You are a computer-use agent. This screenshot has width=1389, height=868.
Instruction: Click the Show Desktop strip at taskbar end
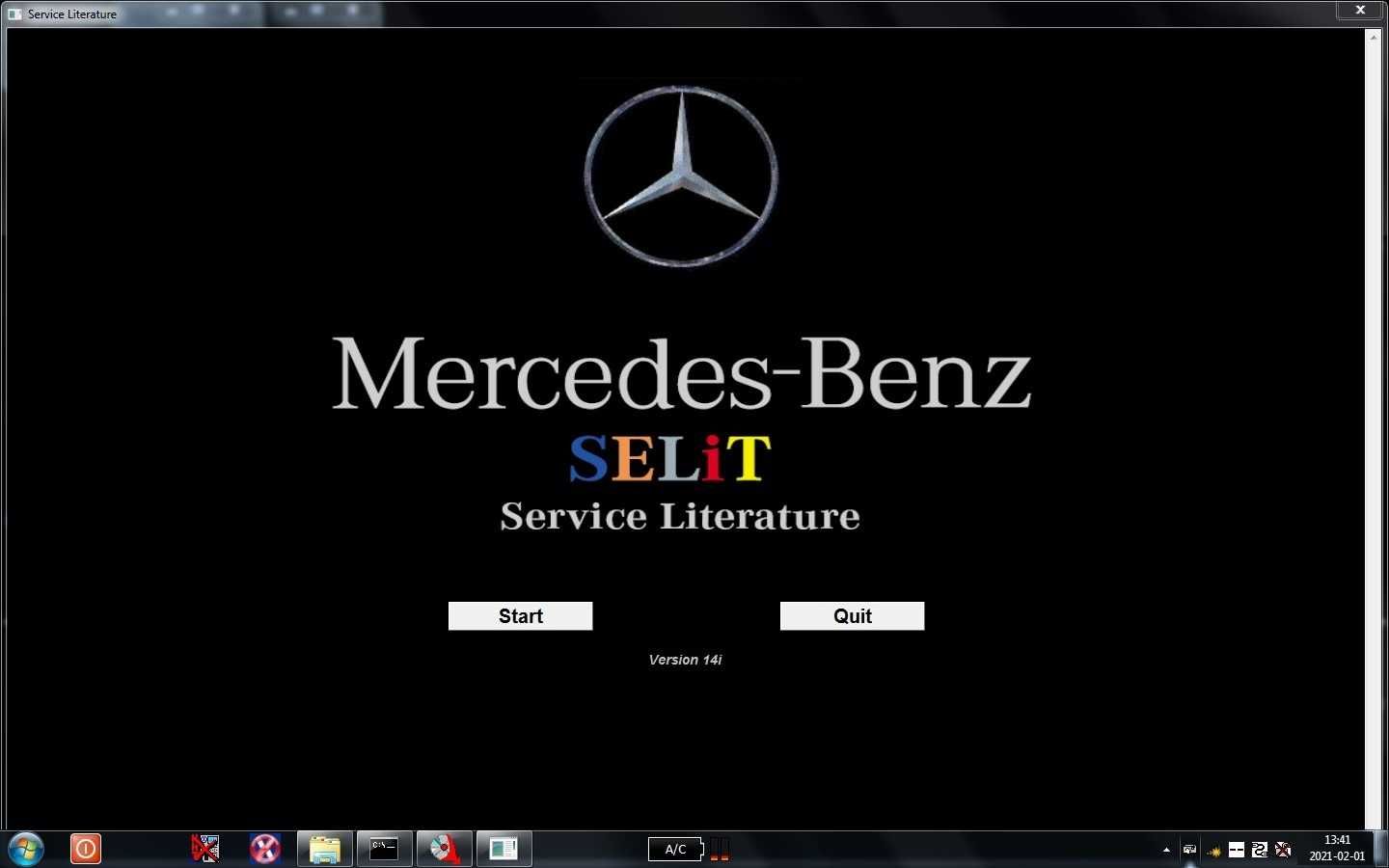pos(1381,850)
